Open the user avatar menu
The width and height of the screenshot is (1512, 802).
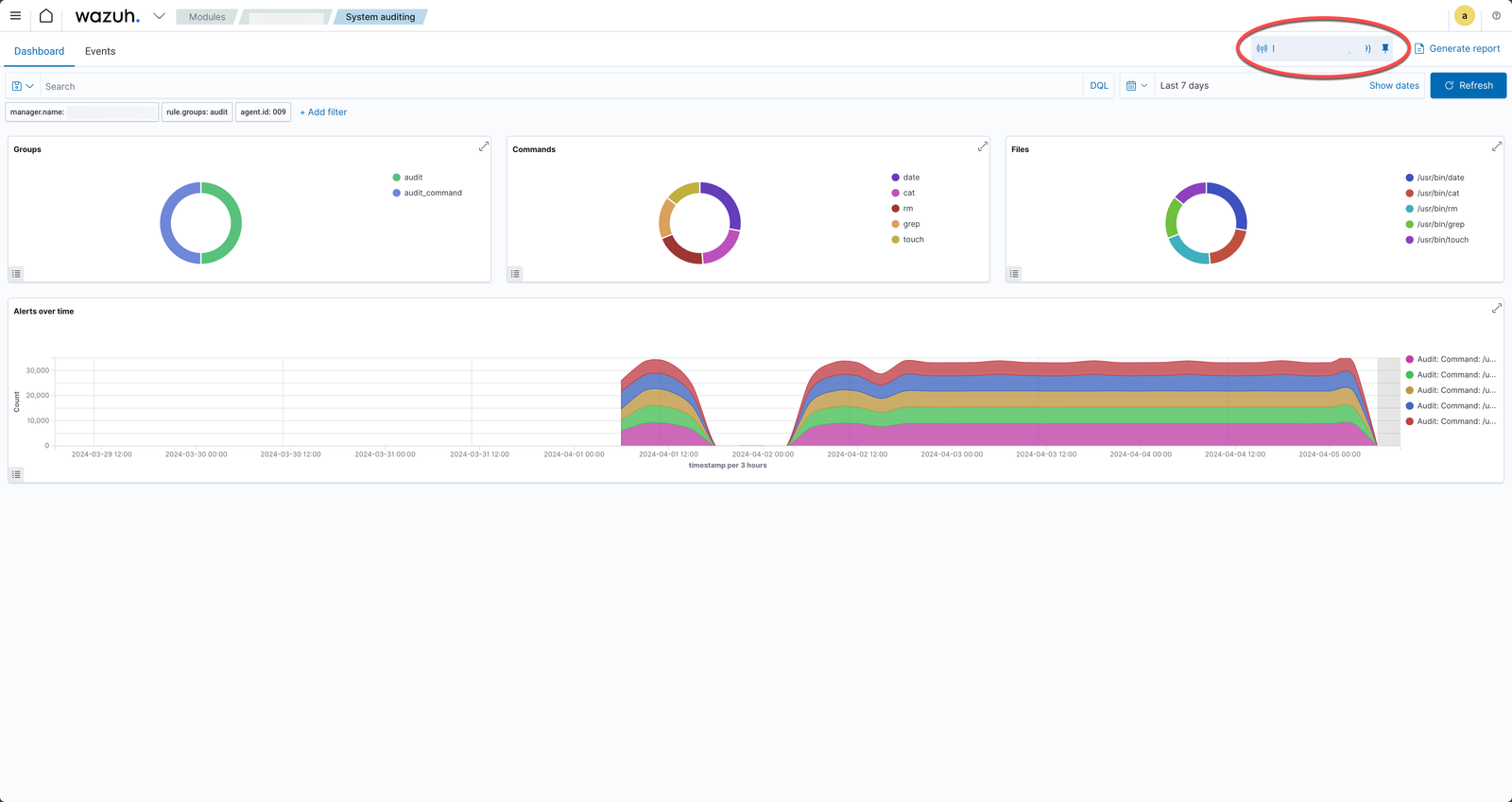click(x=1465, y=16)
